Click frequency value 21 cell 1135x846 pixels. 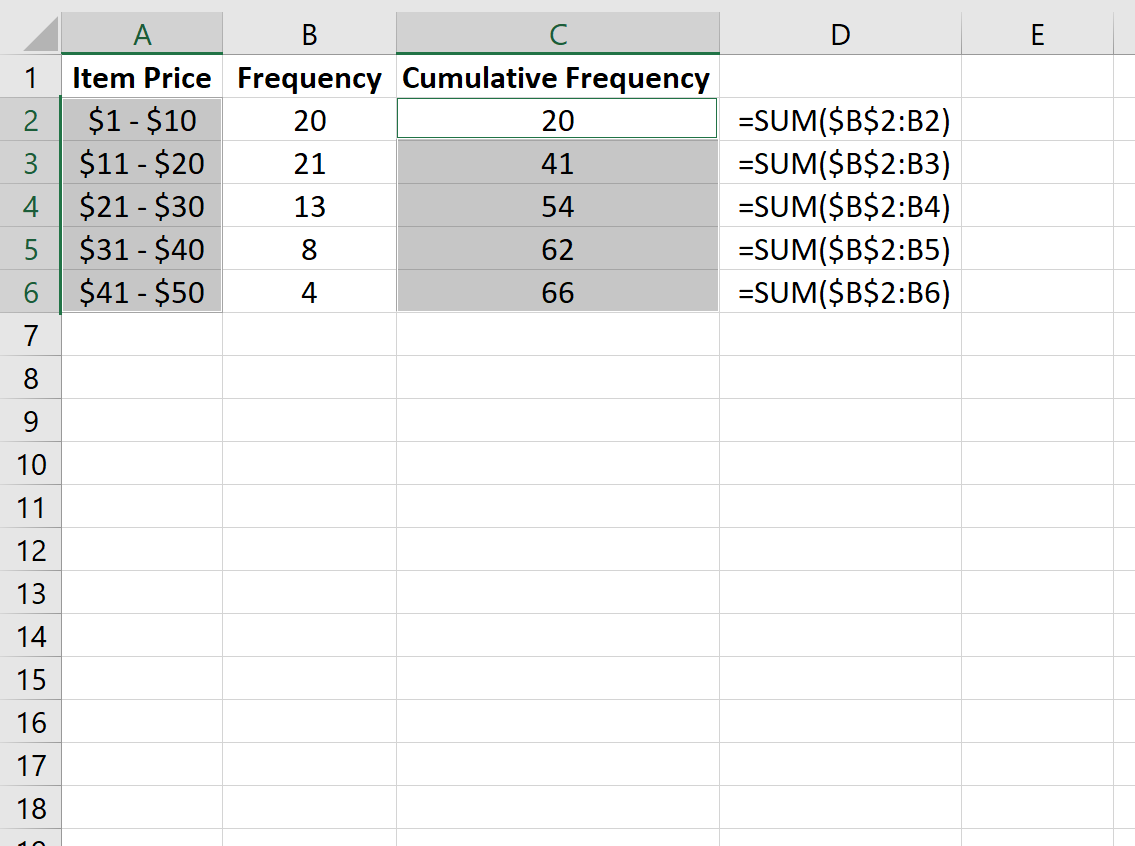pyautogui.click(x=309, y=164)
